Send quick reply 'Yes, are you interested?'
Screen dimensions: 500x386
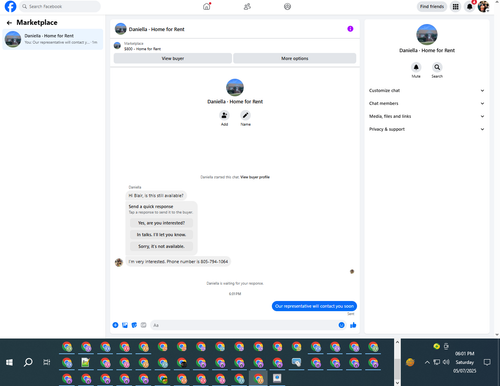coord(161,223)
